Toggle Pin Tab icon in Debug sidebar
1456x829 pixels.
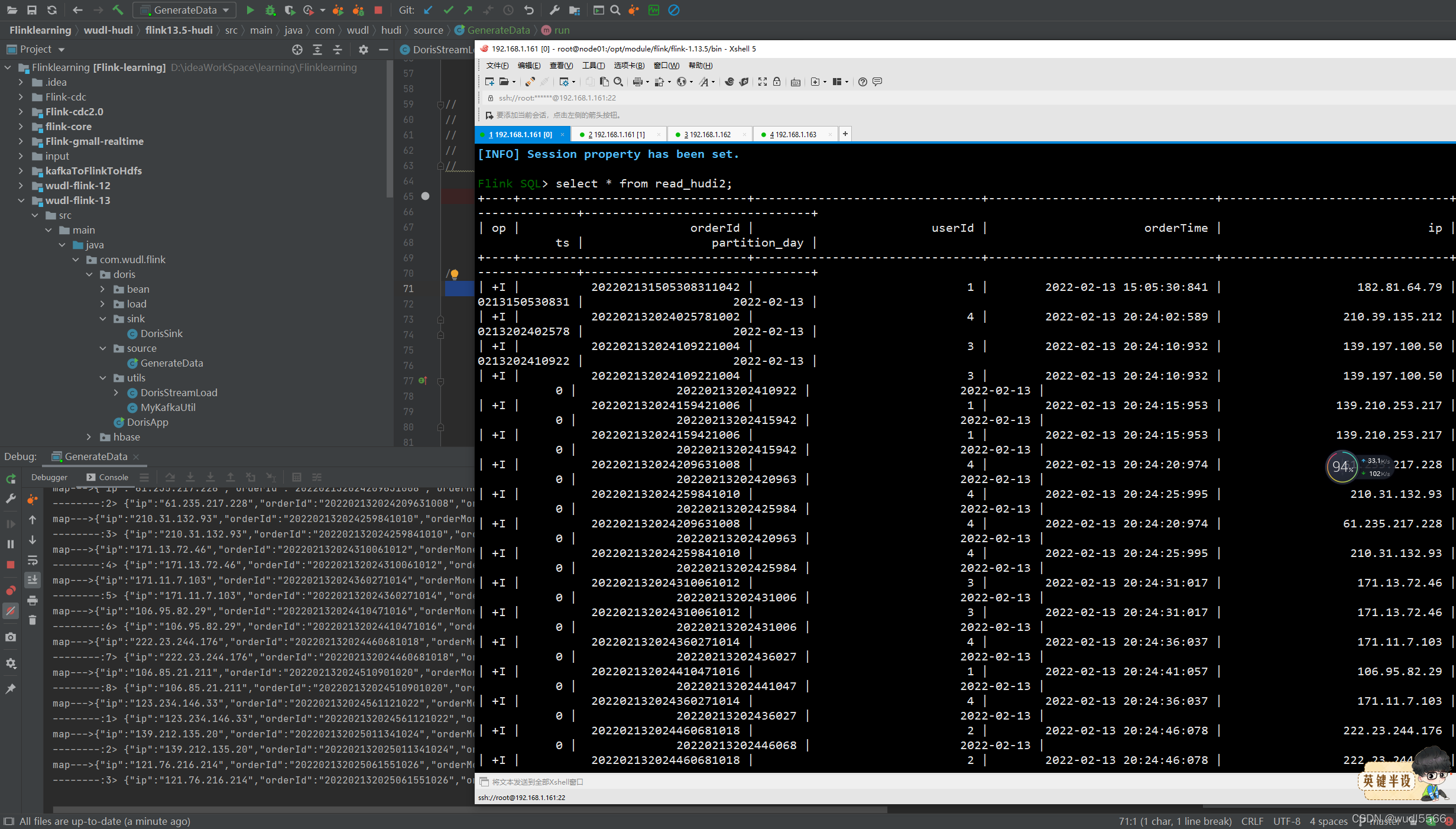click(11, 688)
